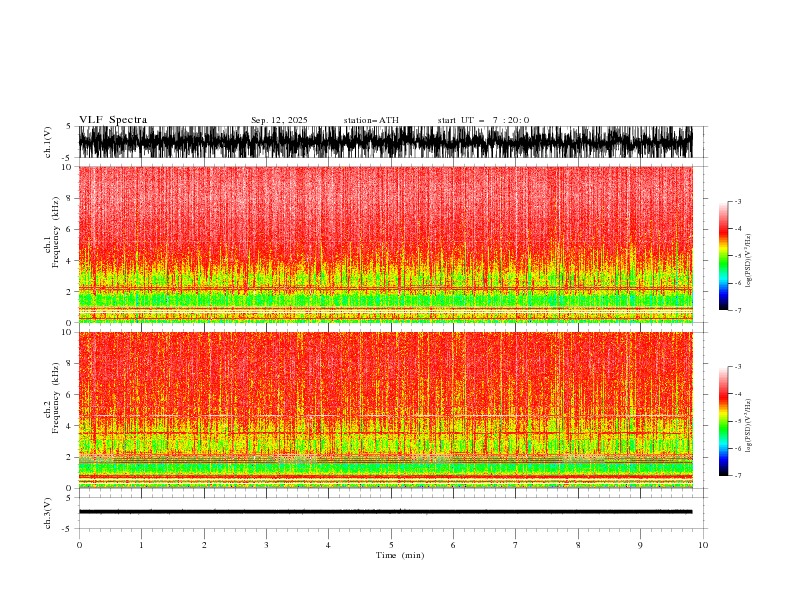Viewport: 792px width, 612px height.
Task: Click the "-3" label on ch.1 color bar
Action: (x=737, y=201)
